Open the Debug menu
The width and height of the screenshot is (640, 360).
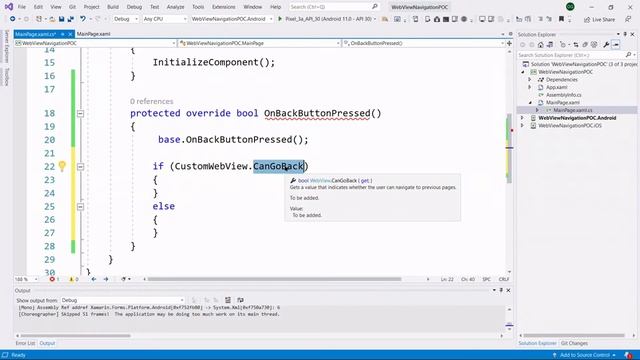pyautogui.click(x=134, y=7)
